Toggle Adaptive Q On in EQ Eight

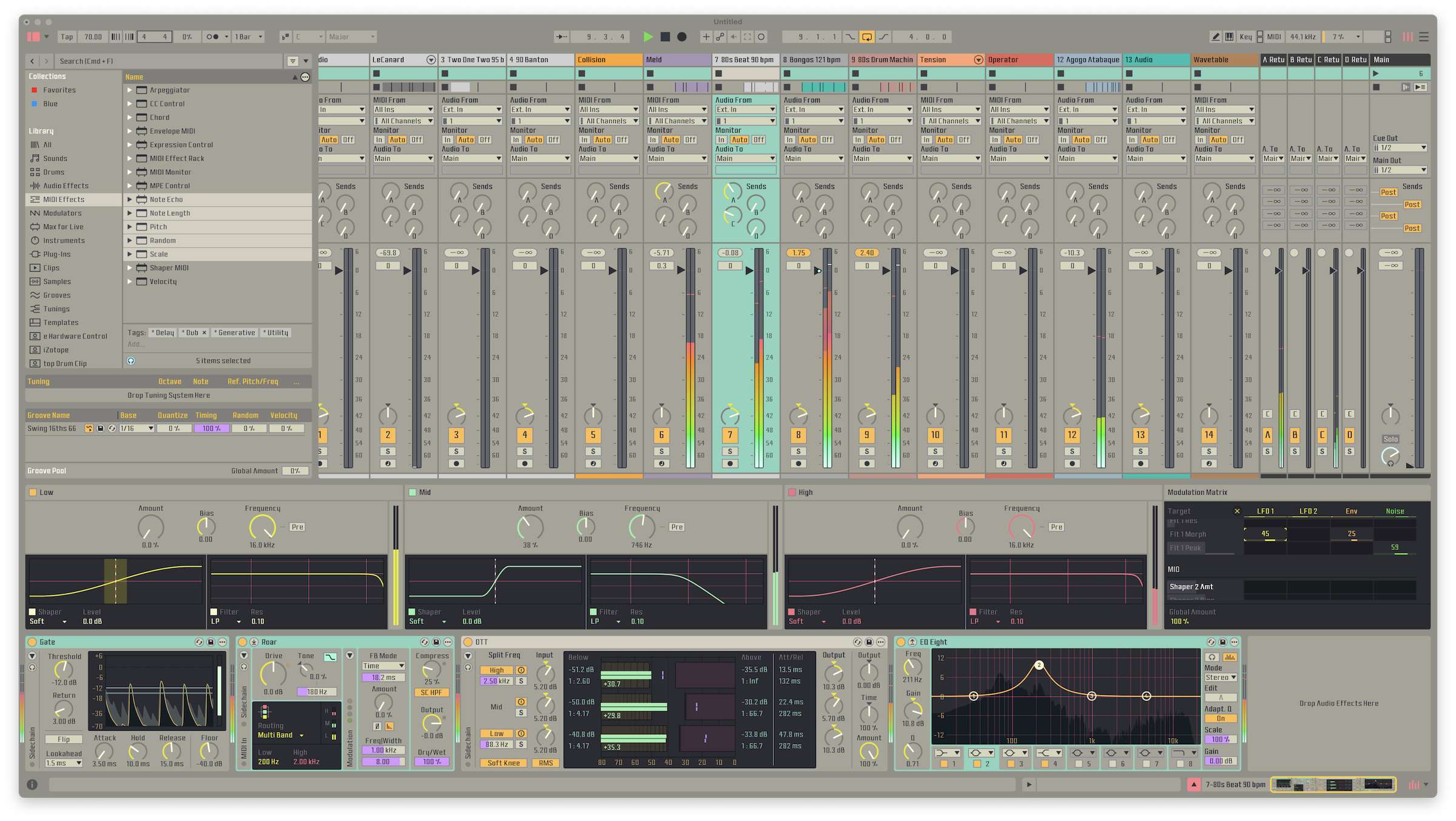pos(1220,719)
